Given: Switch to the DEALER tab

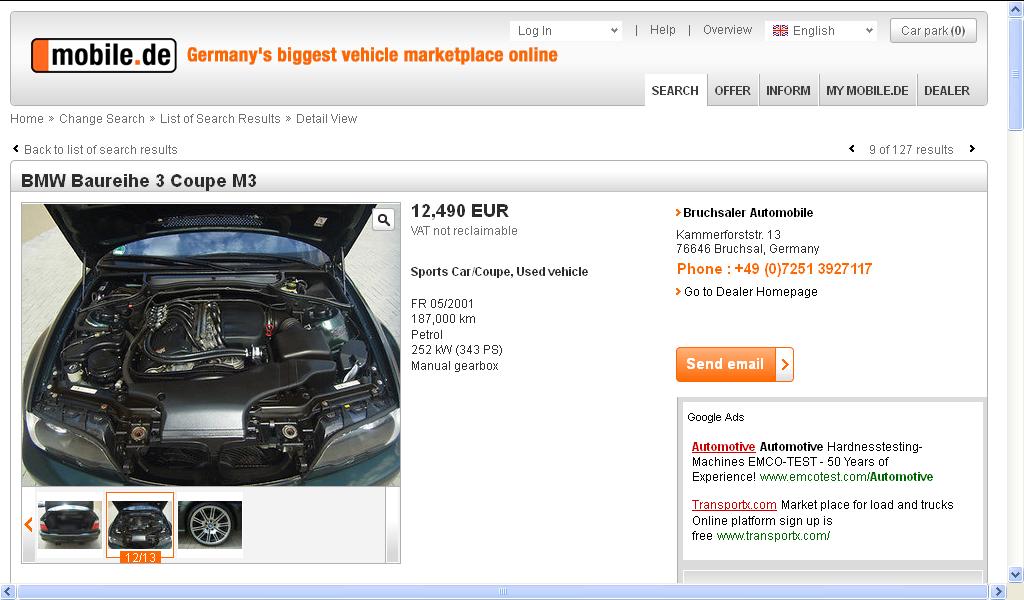Looking at the screenshot, I should coord(947,91).
